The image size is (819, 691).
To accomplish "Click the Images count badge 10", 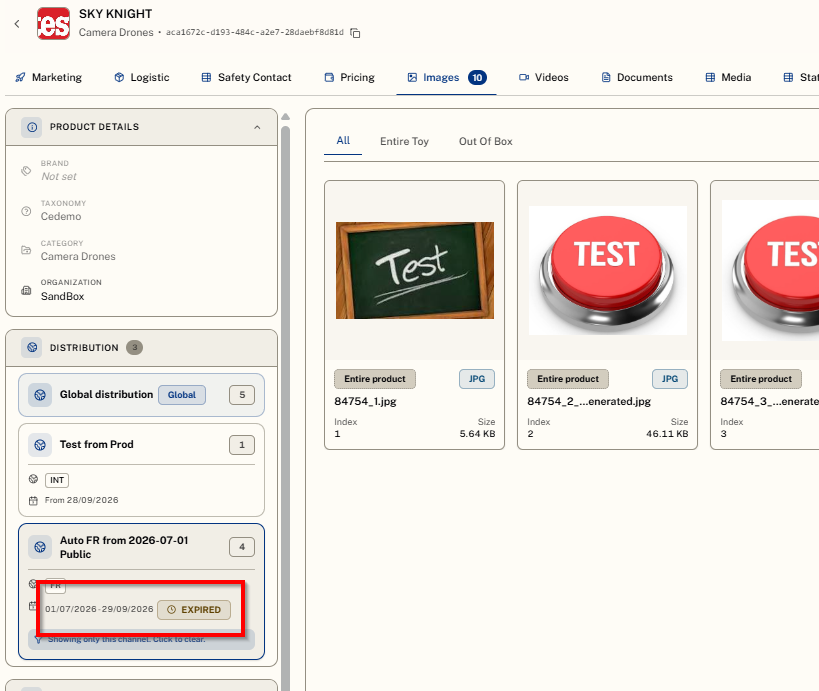I will point(477,77).
